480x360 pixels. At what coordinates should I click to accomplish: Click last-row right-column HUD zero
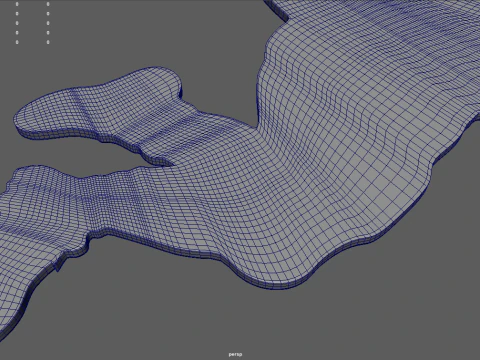[48, 42]
